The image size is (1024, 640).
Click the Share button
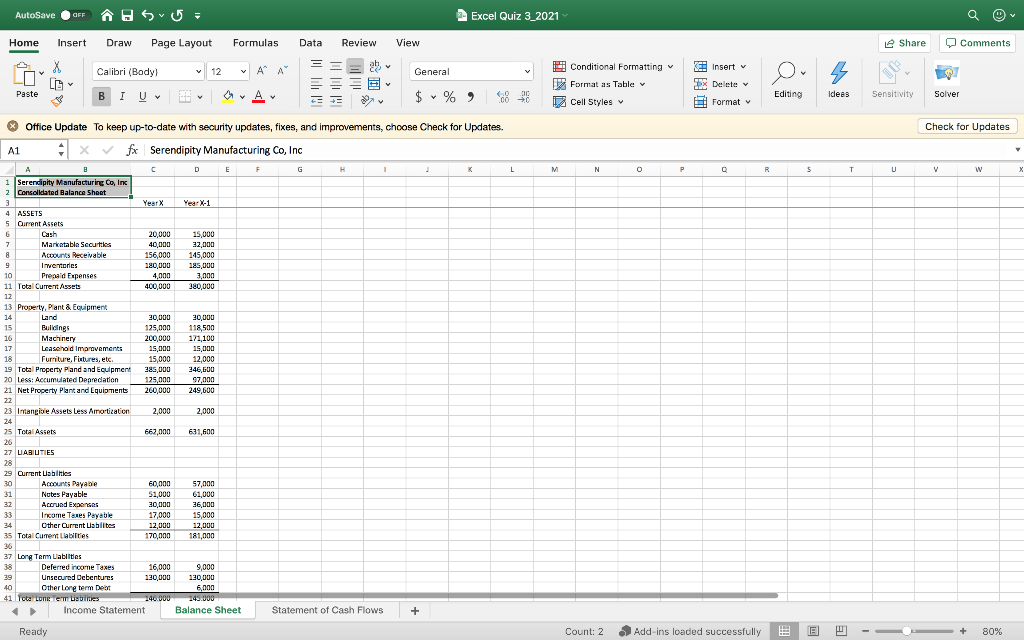904,43
